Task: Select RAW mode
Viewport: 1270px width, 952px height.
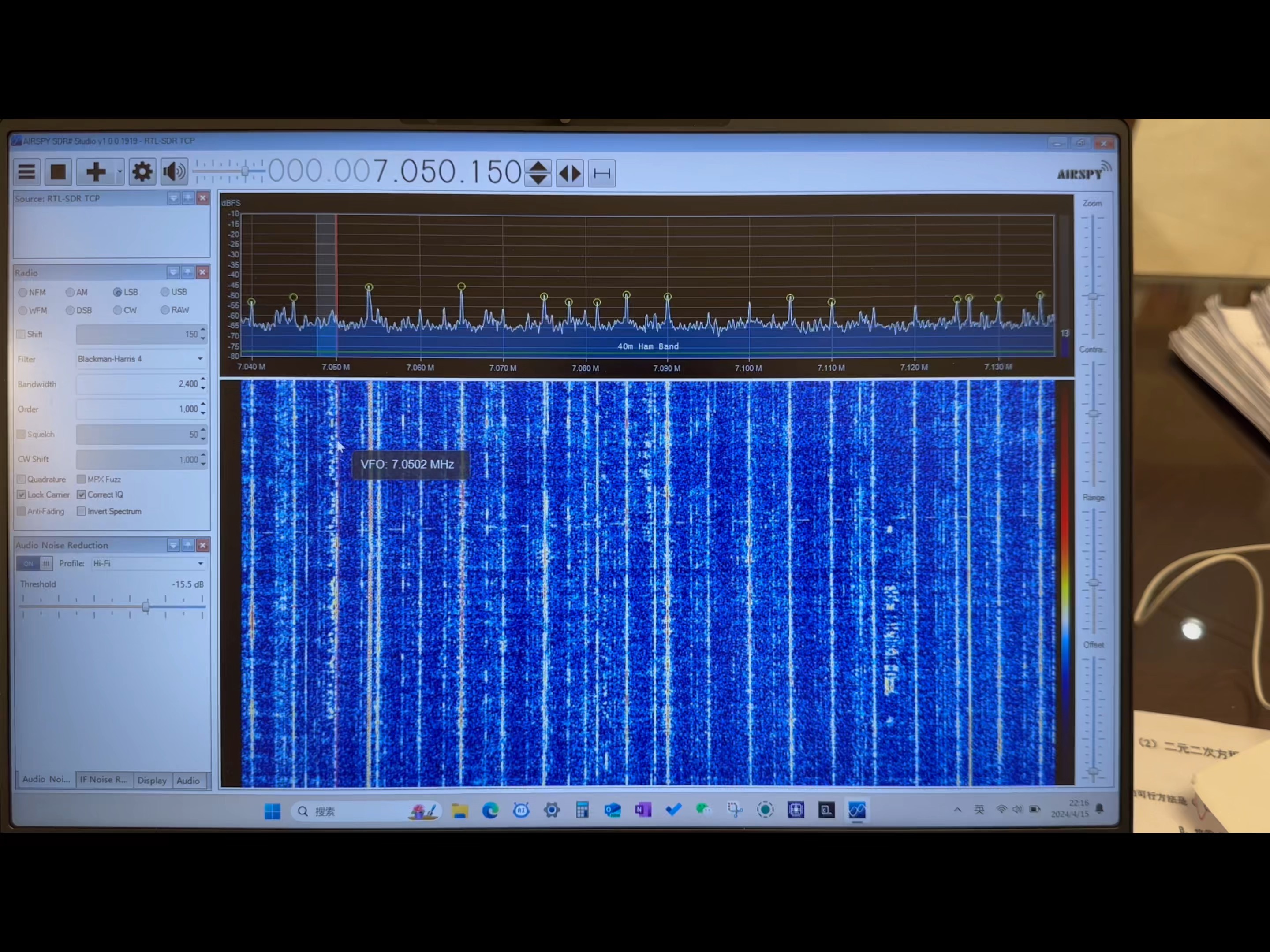Action: 165,310
